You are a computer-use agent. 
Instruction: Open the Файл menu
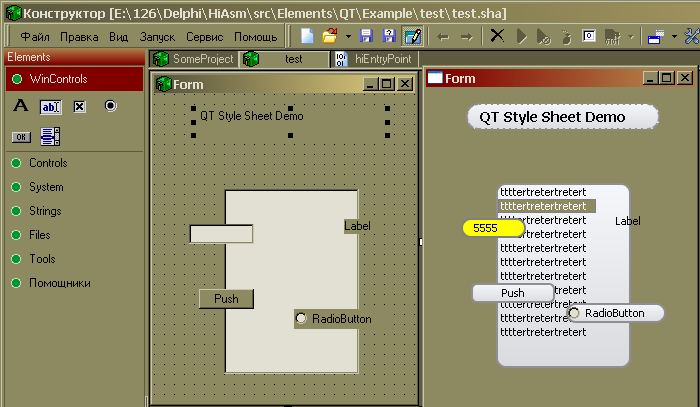point(34,37)
